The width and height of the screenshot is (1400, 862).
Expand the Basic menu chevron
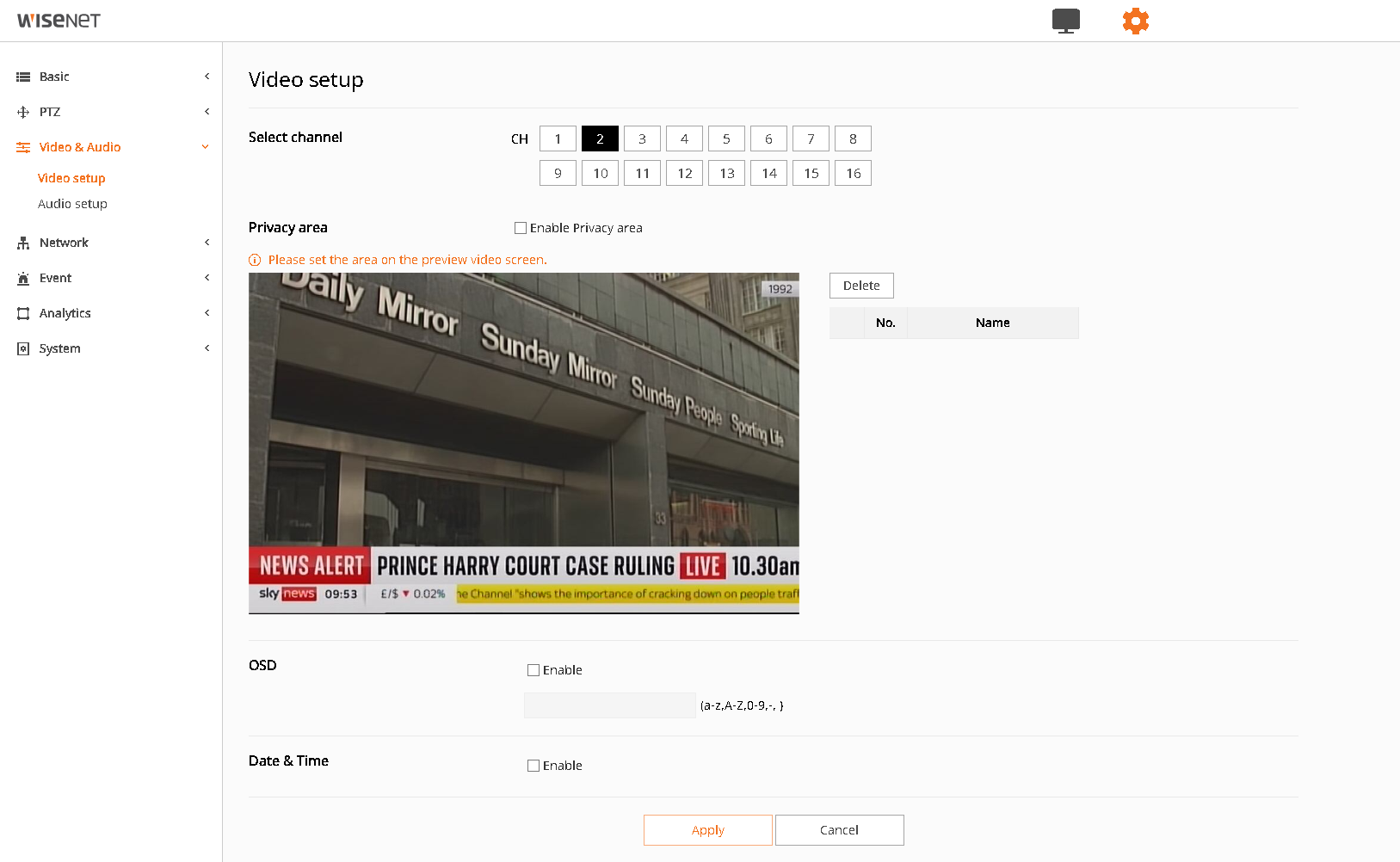pos(207,77)
